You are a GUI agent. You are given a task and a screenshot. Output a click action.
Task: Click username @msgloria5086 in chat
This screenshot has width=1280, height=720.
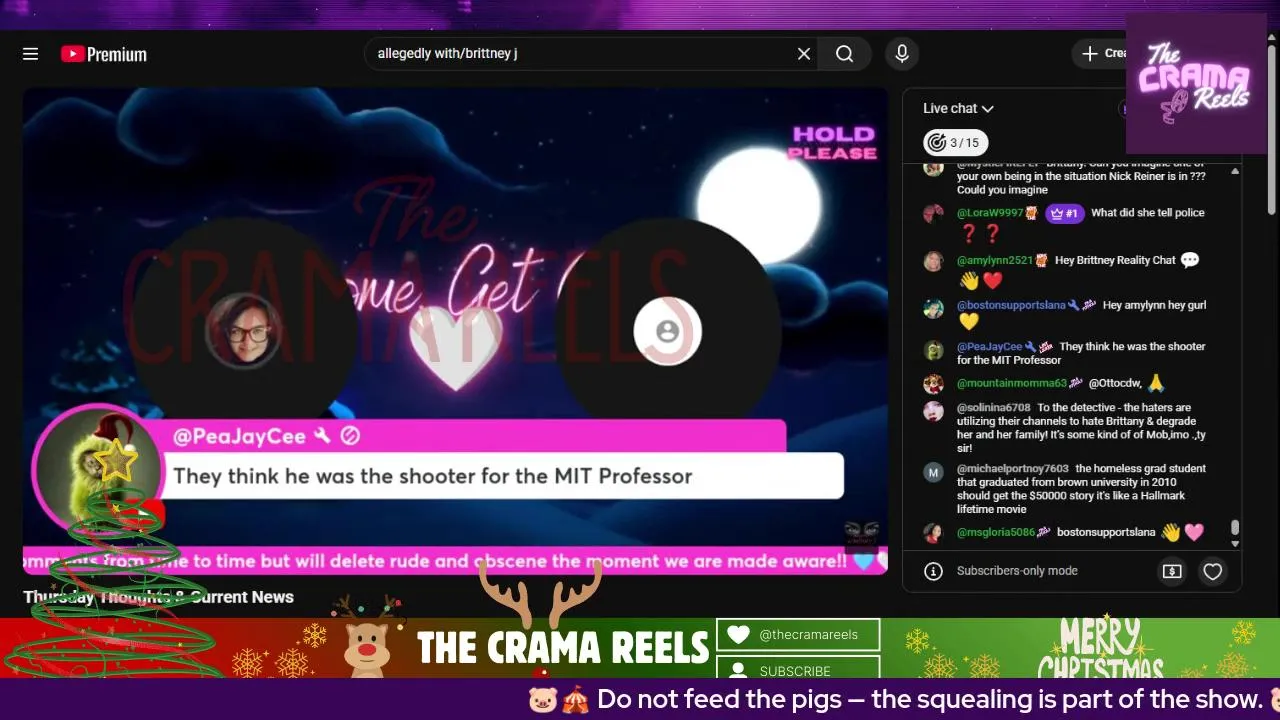995,532
